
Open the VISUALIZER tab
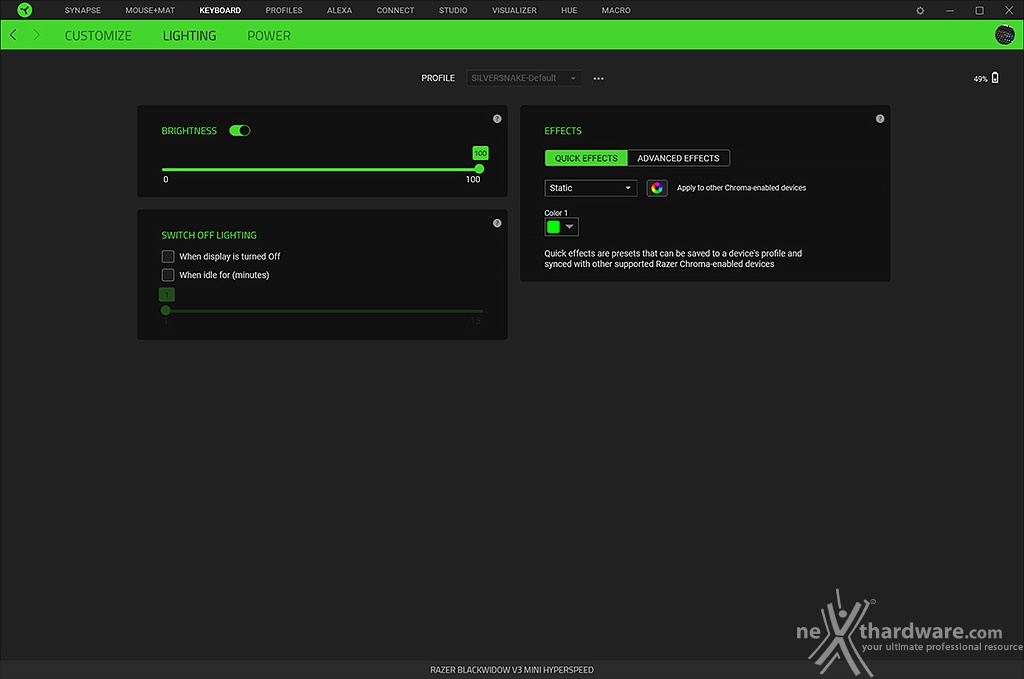click(515, 10)
